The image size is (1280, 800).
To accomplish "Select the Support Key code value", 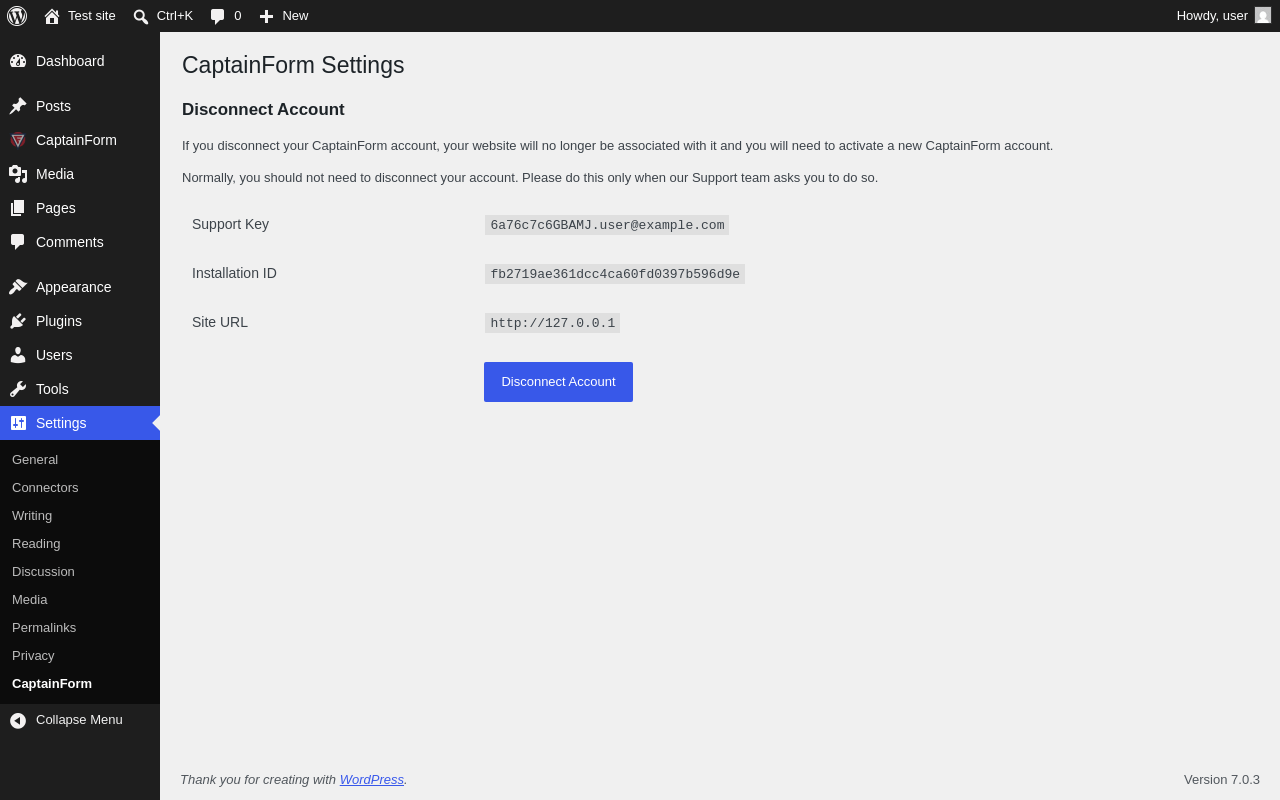I will tap(607, 225).
